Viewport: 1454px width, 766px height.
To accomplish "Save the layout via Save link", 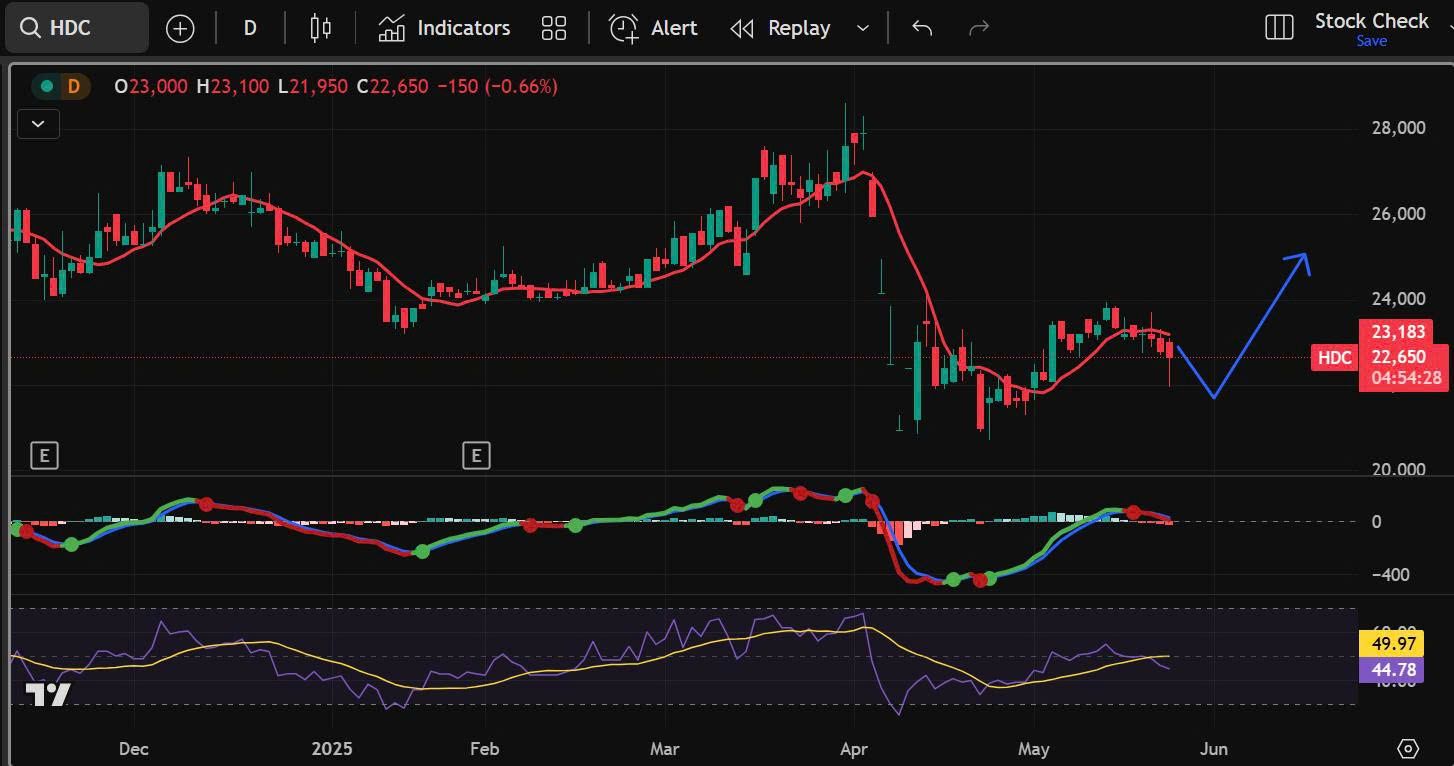I will tap(1371, 41).
